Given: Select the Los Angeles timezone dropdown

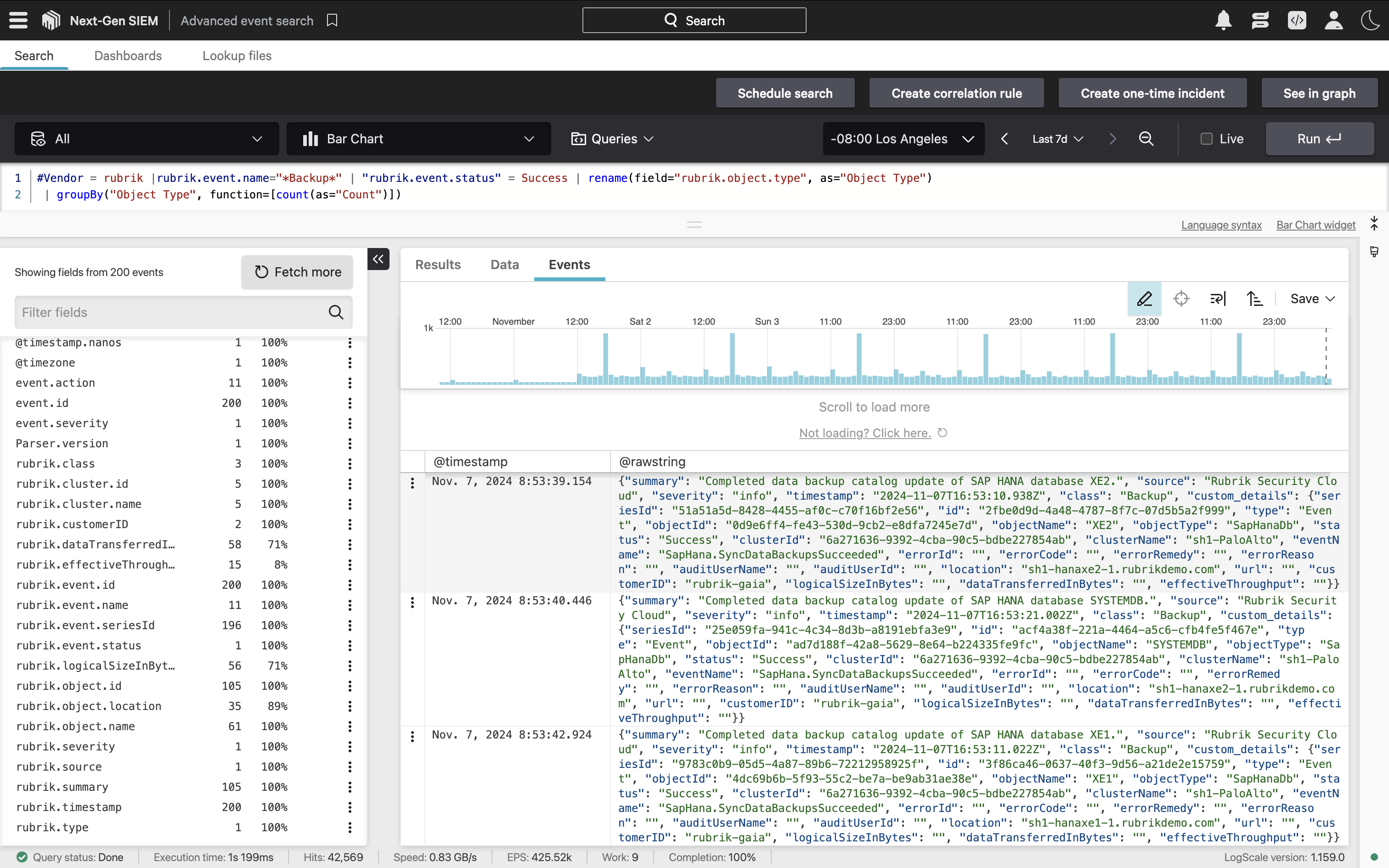Looking at the screenshot, I should (x=900, y=138).
